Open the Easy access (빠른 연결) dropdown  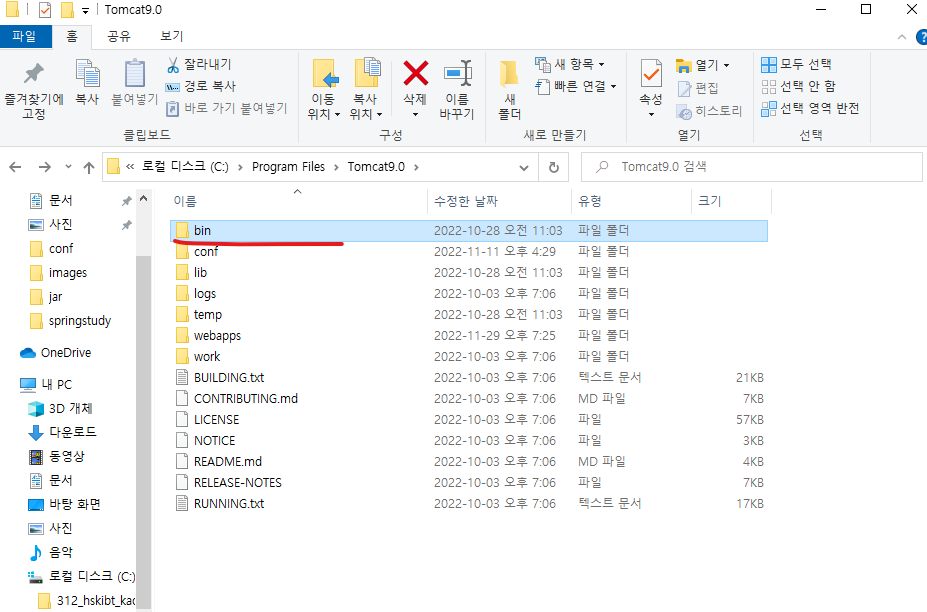click(575, 86)
